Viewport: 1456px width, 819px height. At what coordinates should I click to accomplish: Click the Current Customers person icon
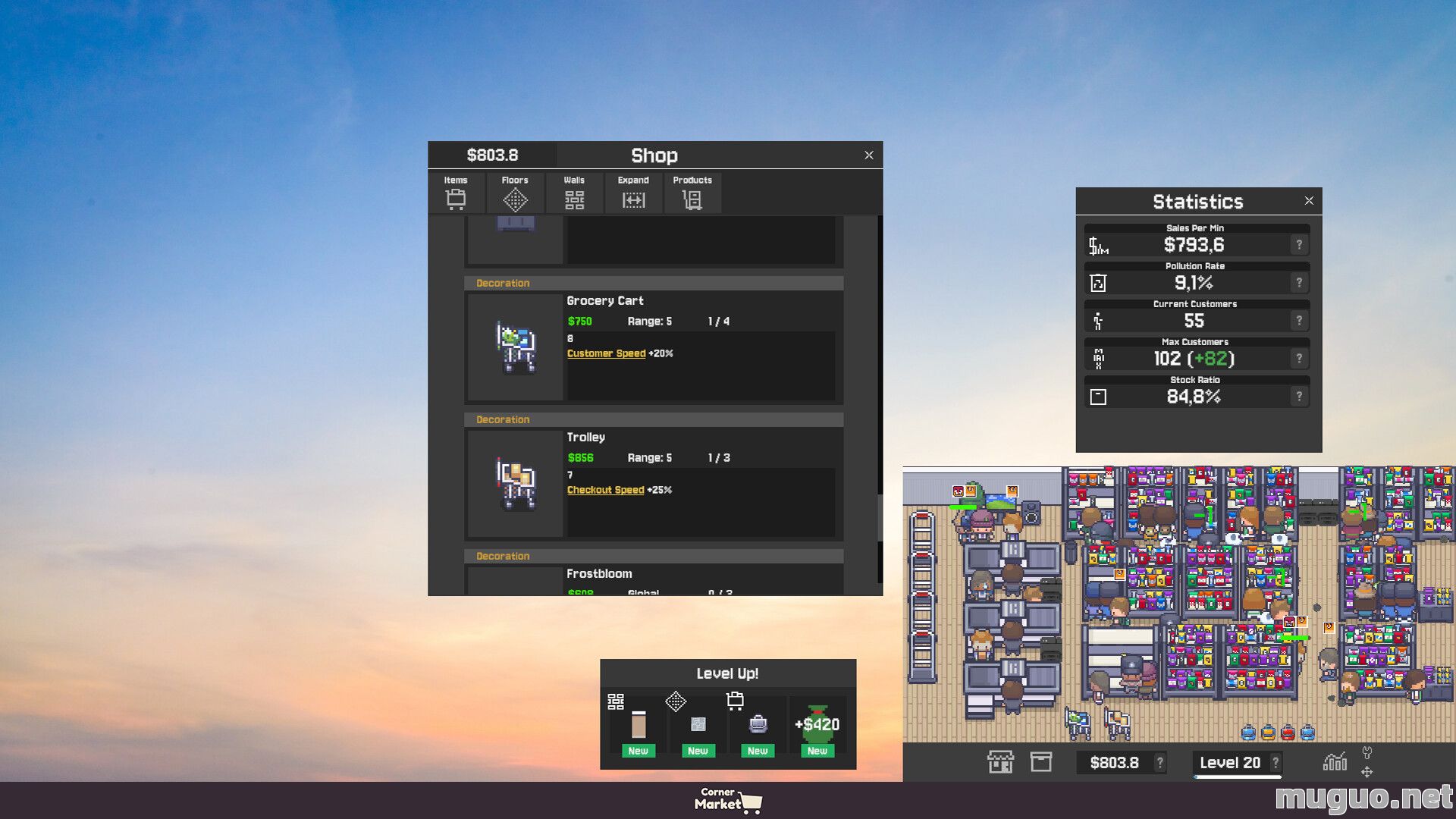1098,321
